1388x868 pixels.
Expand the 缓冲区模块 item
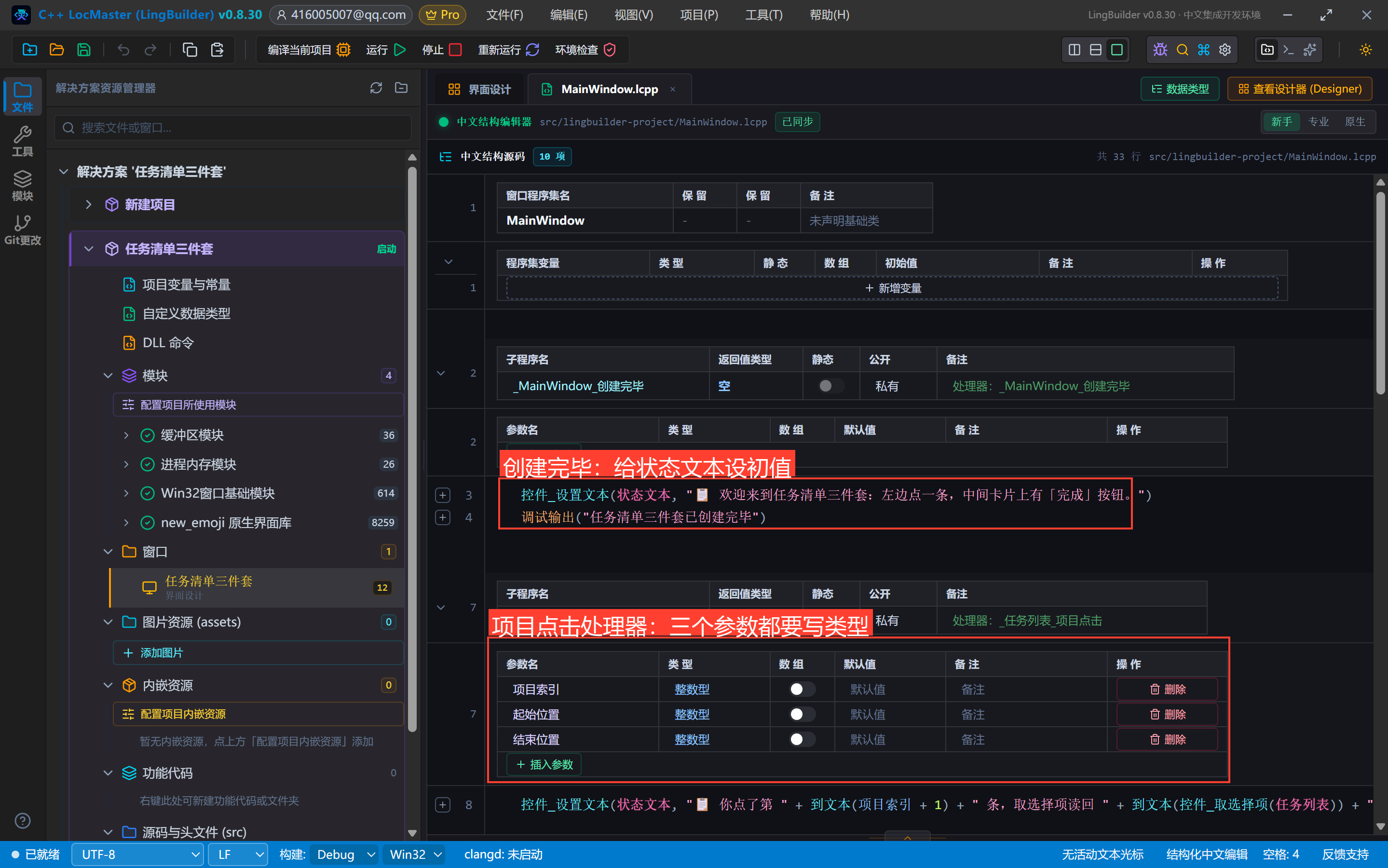pyautogui.click(x=126, y=435)
